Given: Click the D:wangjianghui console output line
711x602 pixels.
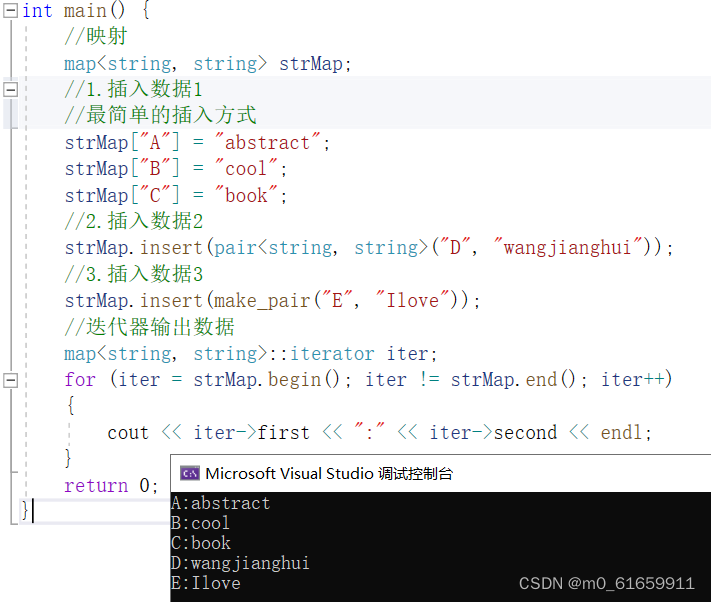Looking at the screenshot, I should [240, 563].
